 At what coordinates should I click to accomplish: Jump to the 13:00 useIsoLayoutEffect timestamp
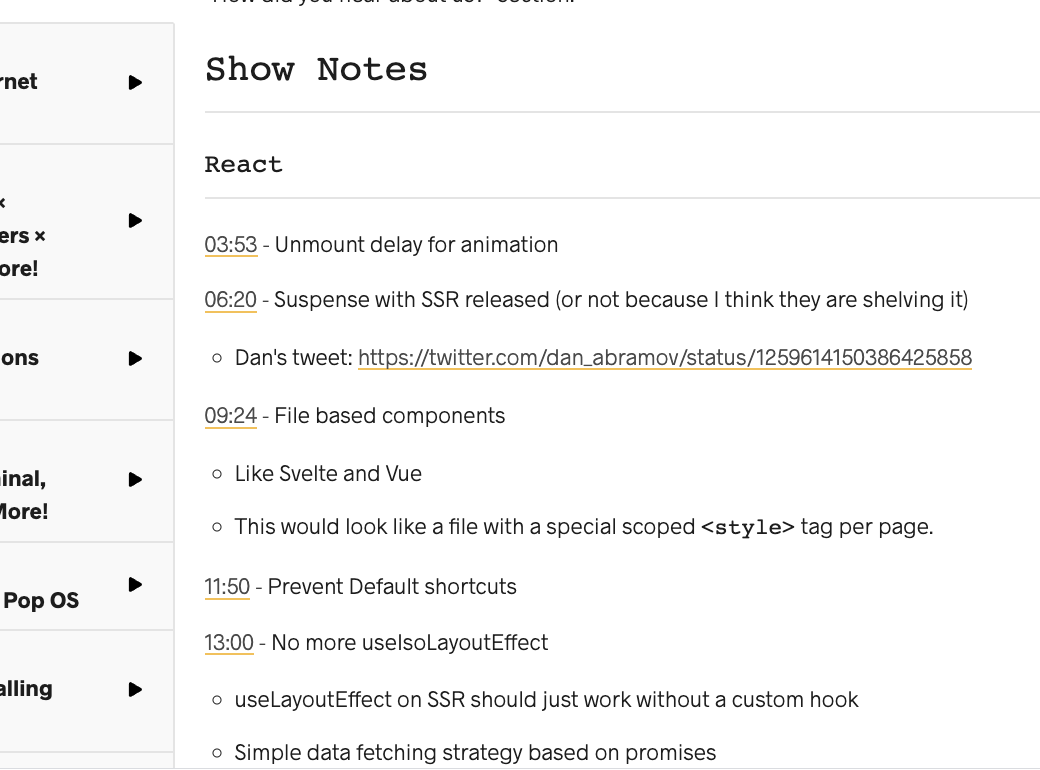pyautogui.click(x=227, y=643)
